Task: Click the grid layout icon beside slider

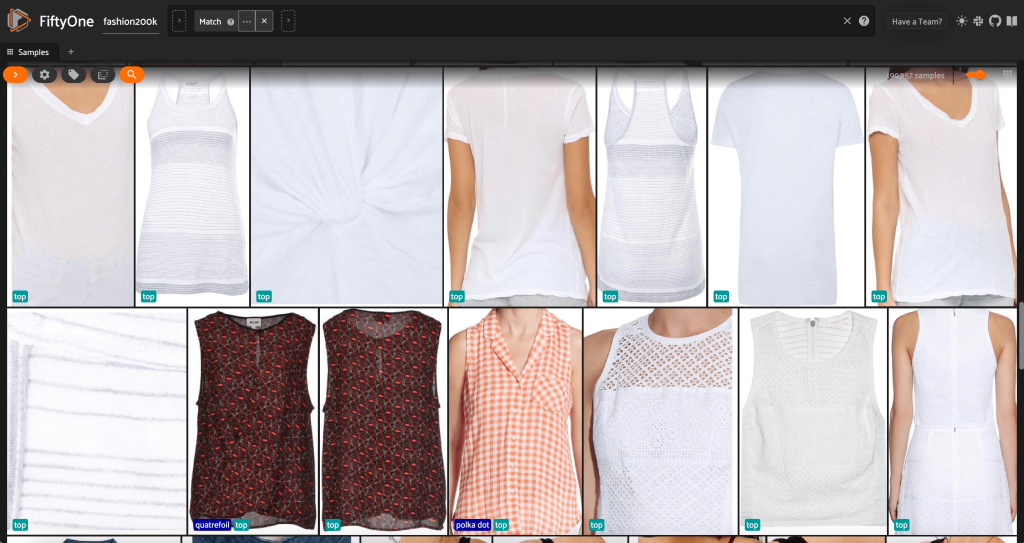Action: tap(1008, 75)
